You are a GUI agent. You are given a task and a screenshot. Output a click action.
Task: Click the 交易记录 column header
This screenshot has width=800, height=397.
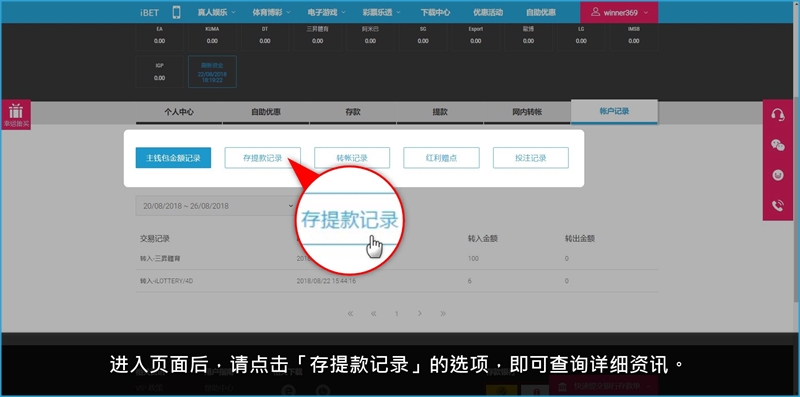tap(155, 238)
